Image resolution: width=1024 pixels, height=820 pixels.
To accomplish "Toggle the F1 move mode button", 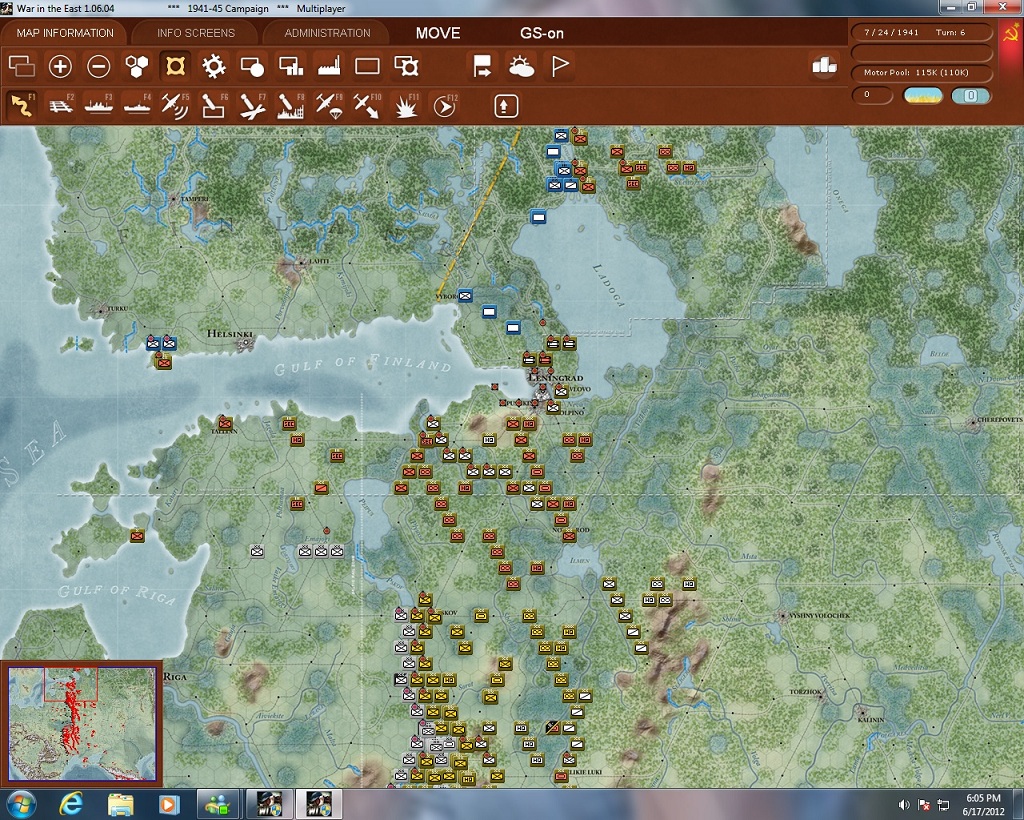I will [22, 106].
